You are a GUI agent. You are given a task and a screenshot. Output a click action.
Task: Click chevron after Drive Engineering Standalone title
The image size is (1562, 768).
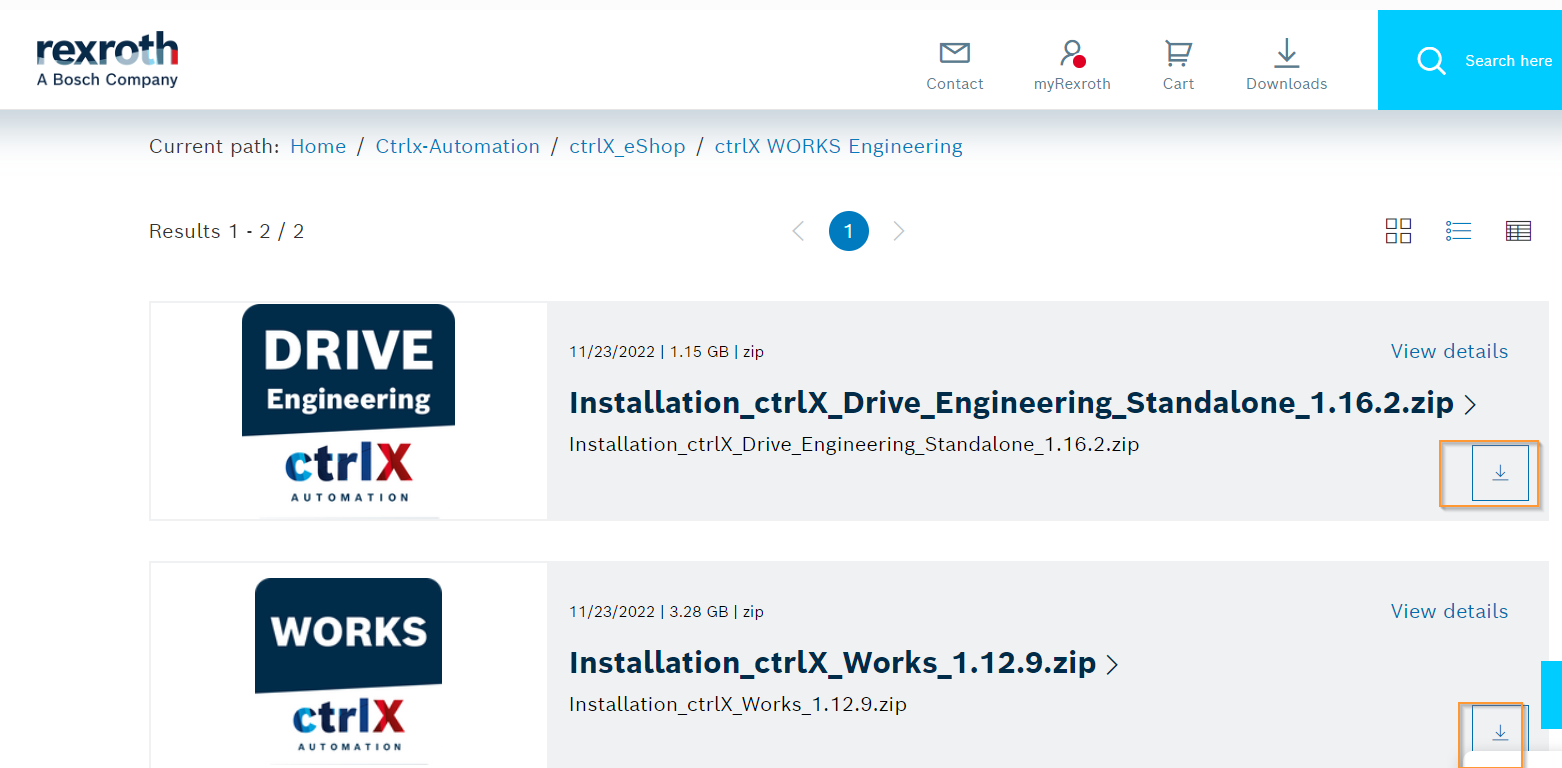click(1470, 405)
